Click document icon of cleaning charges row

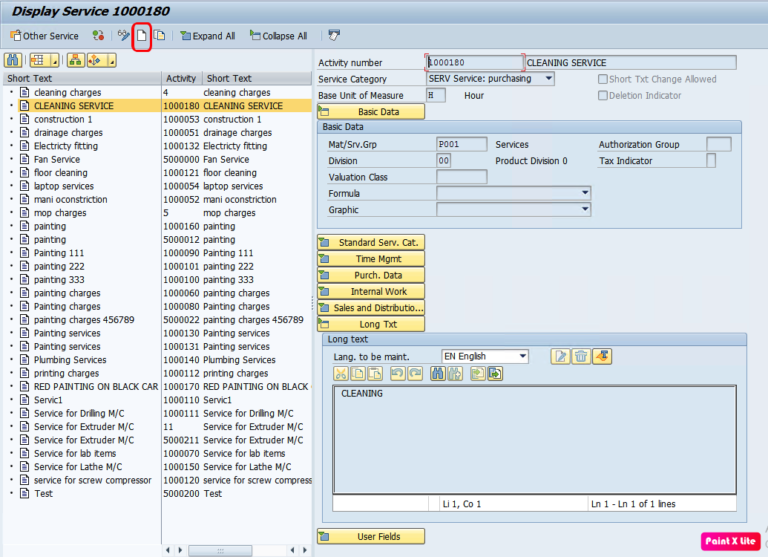(x=24, y=92)
